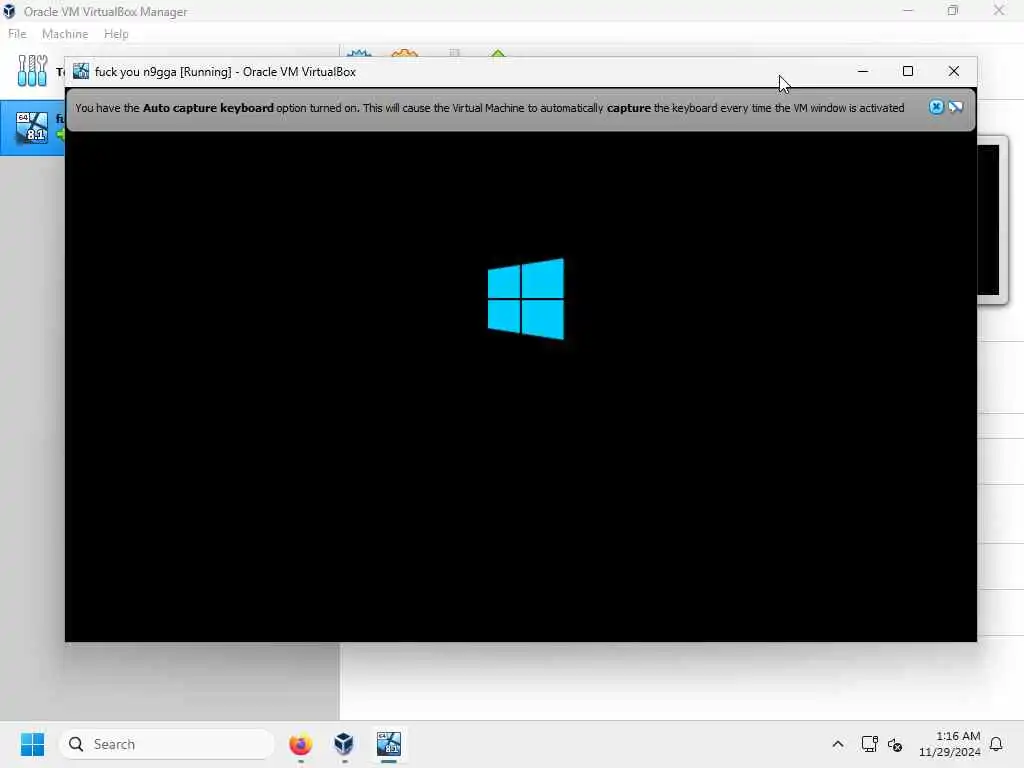
Task: Maximize the running VM window
Action: pos(908,71)
